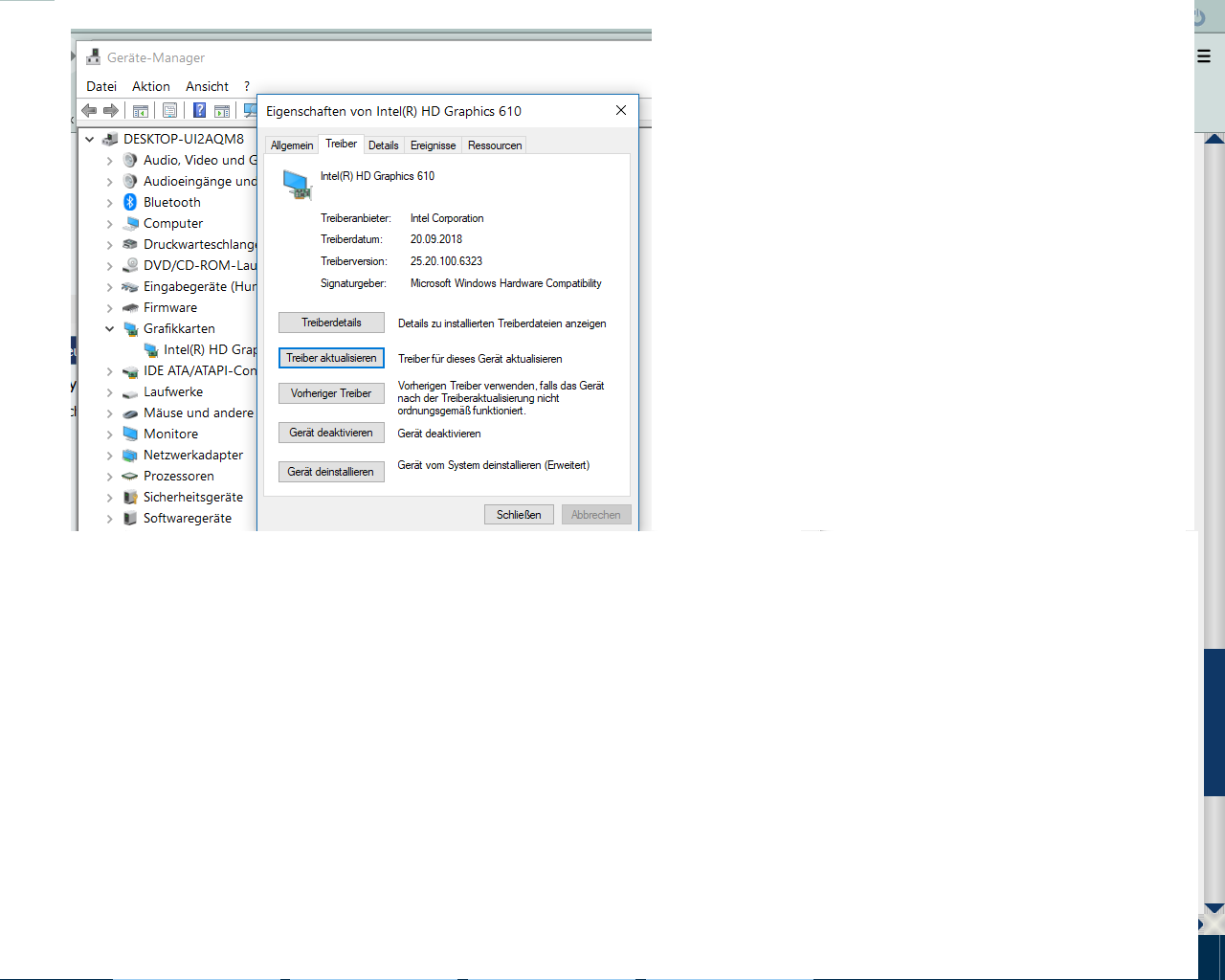Switch to the Ressourcen tab
This screenshot has width=1225, height=980.
coord(495,145)
